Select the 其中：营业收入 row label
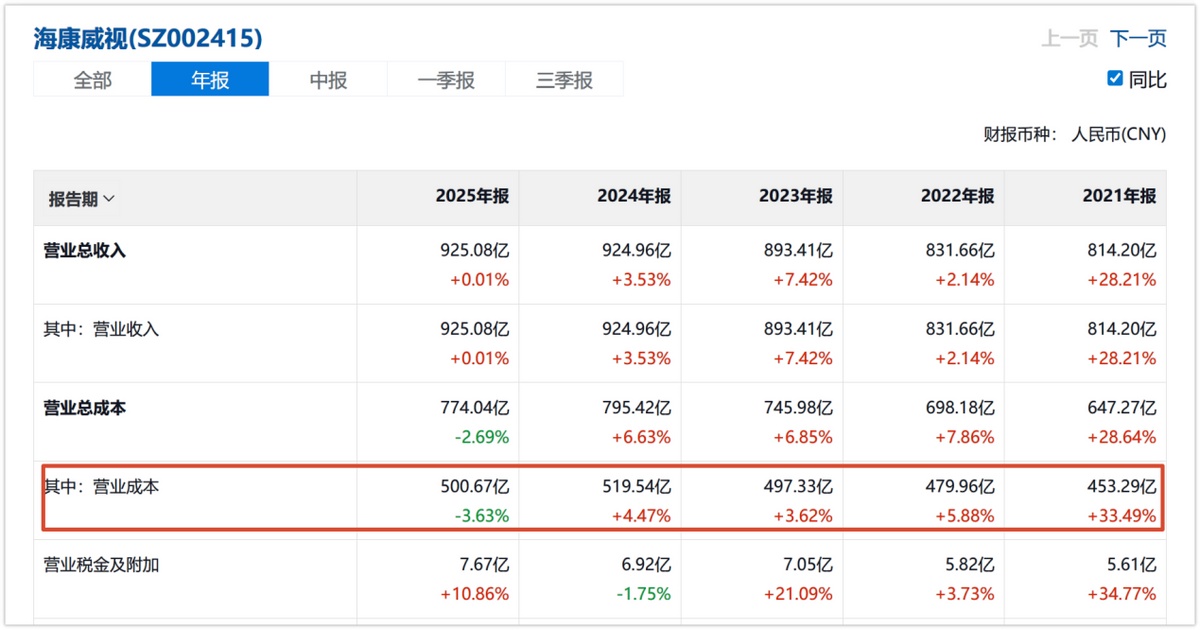 pyautogui.click(x=101, y=329)
